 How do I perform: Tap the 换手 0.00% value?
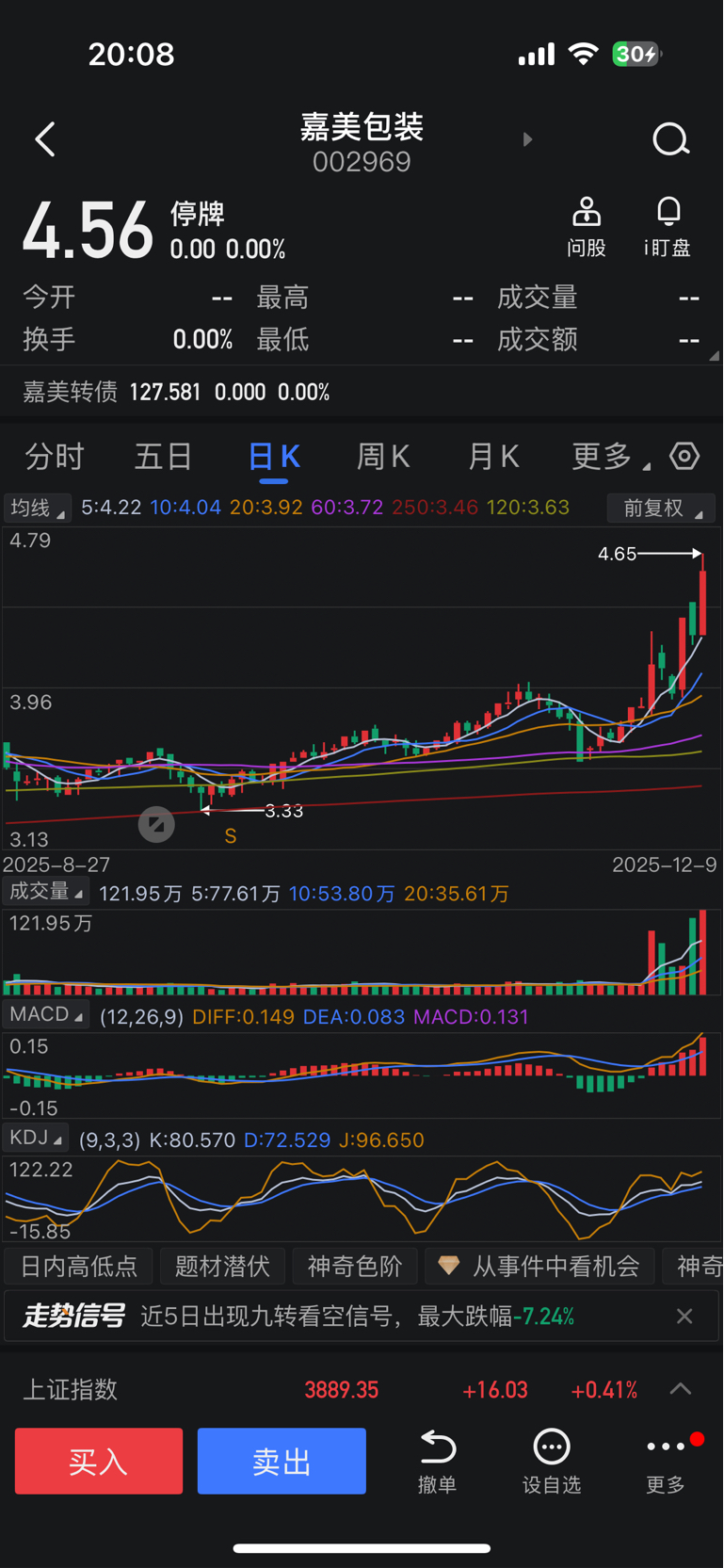coord(202,340)
